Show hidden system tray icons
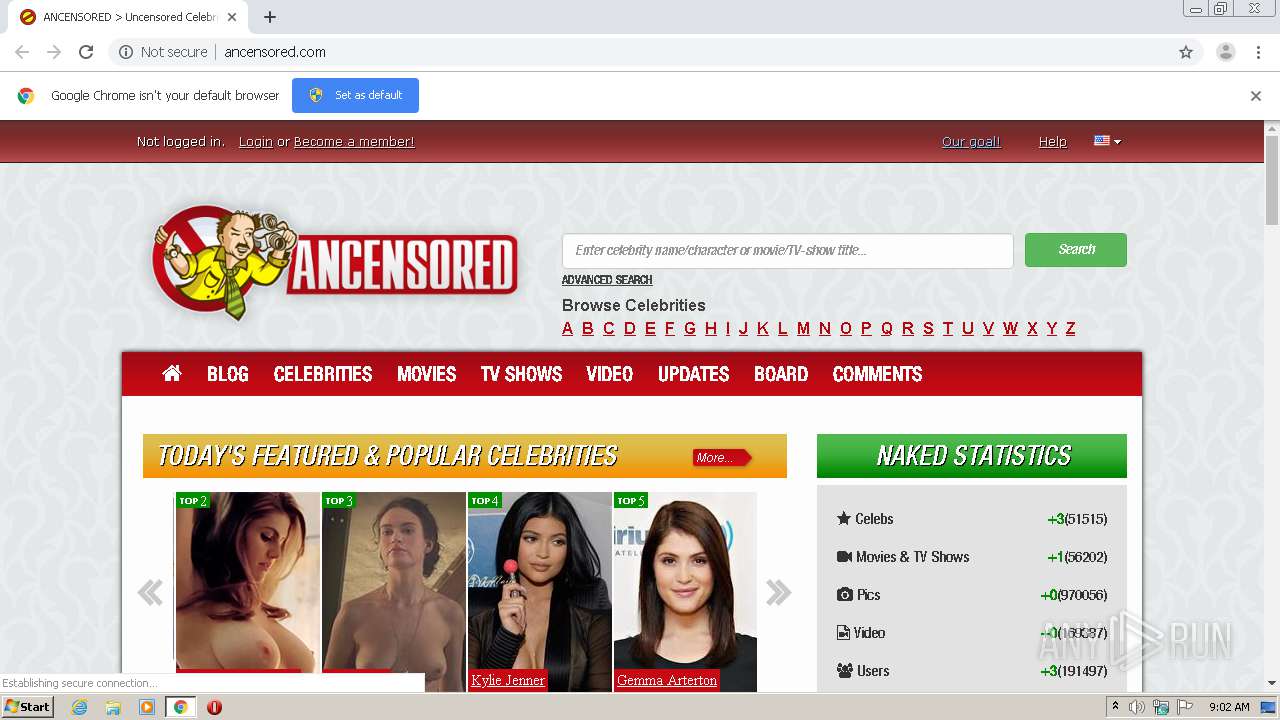Viewport: 1280px width, 720px height. click(x=1115, y=707)
